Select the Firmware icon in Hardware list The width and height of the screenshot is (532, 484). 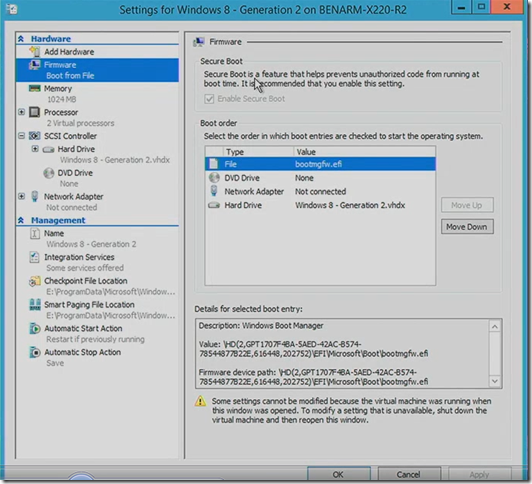click(x=35, y=64)
